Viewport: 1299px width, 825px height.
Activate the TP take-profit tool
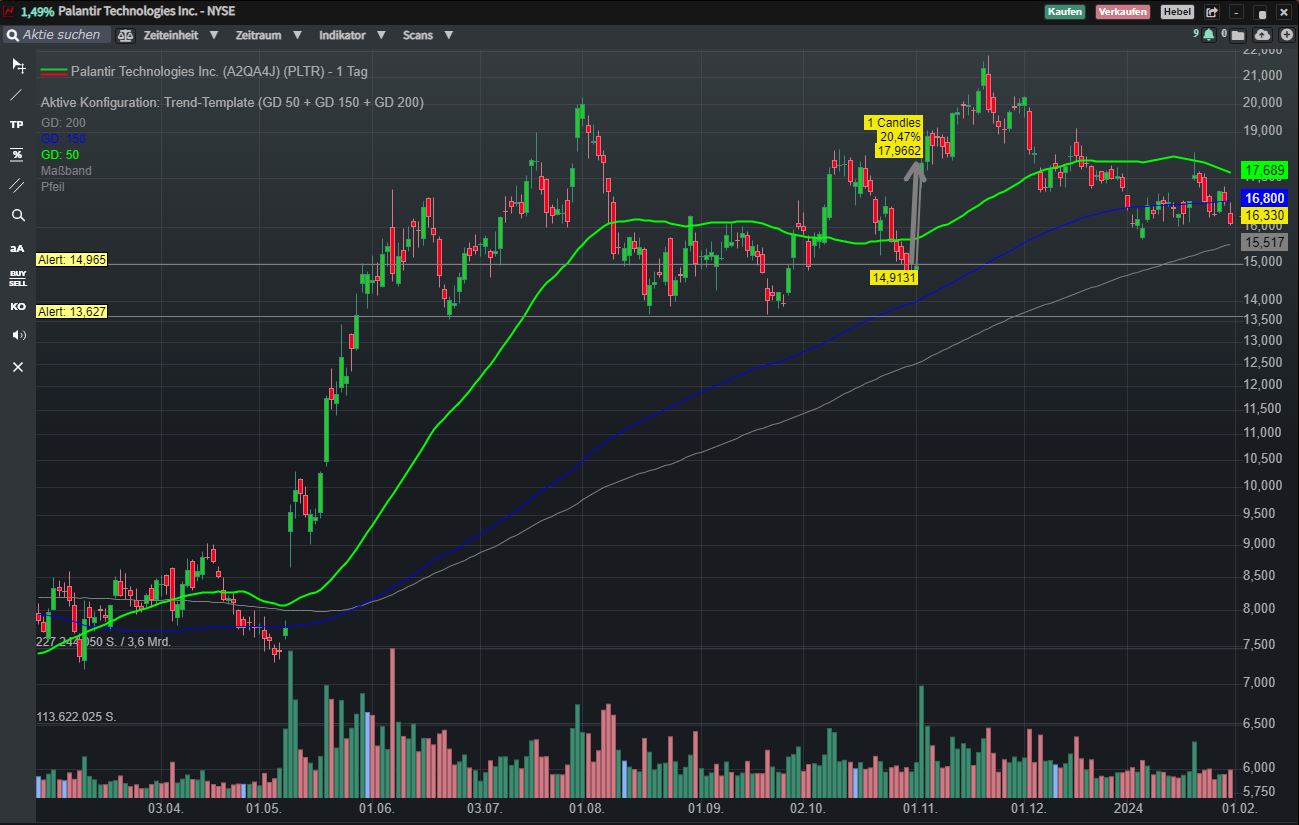(17, 125)
